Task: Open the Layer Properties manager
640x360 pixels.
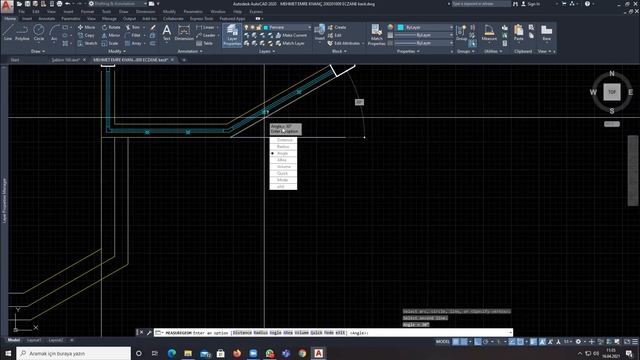Action: 232,35
